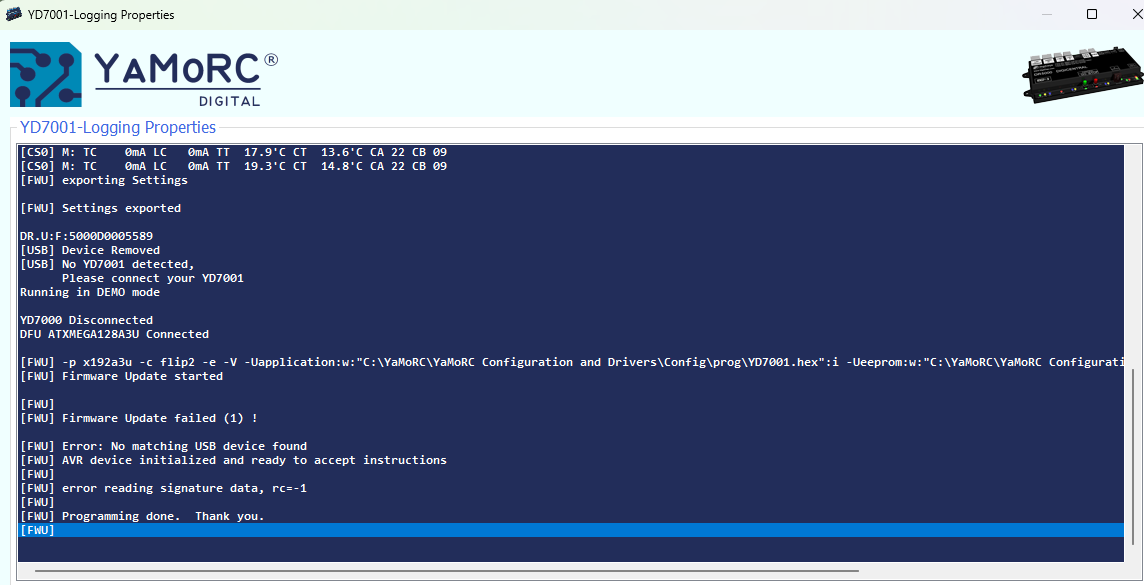Click the title bar app icon

point(13,14)
